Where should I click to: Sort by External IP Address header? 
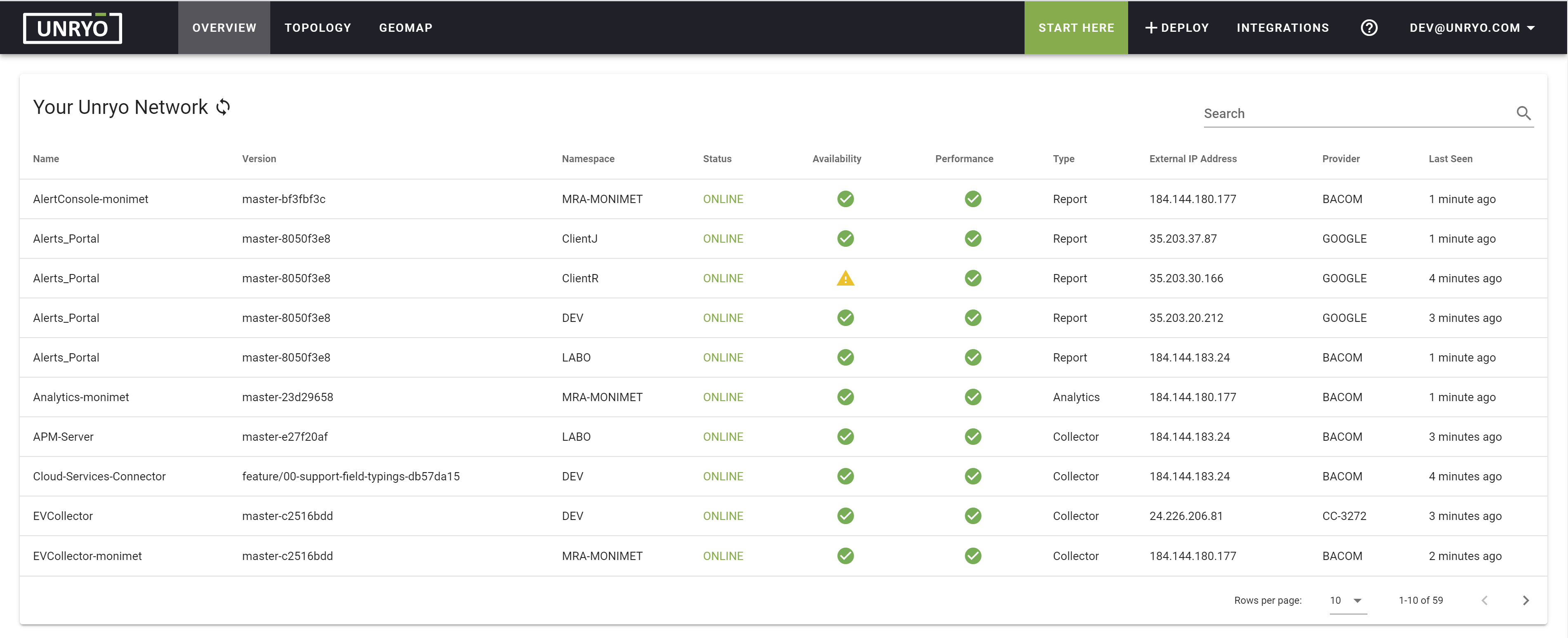(1193, 159)
